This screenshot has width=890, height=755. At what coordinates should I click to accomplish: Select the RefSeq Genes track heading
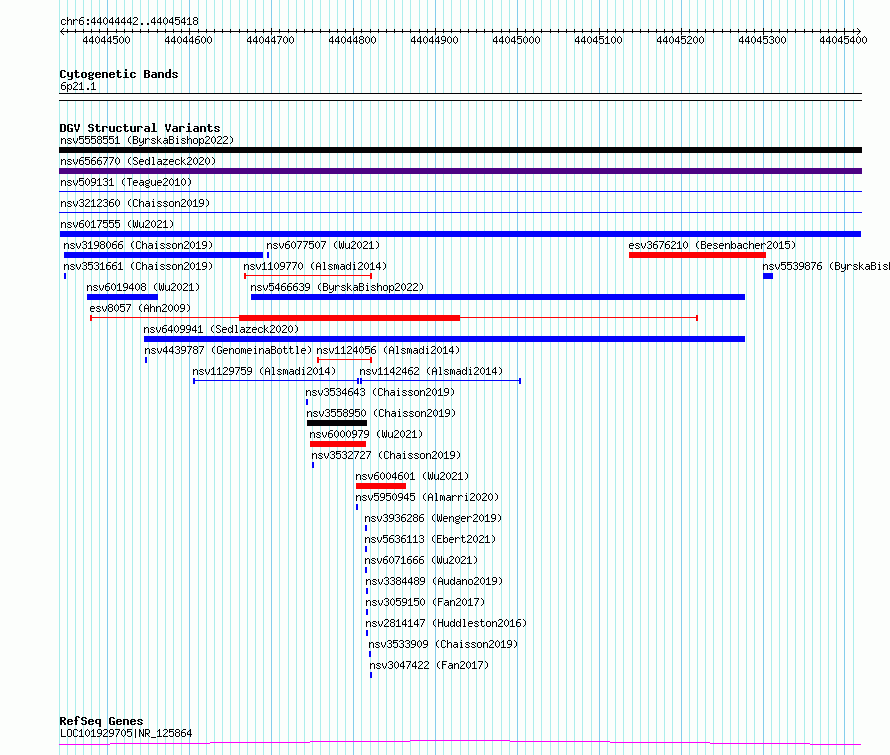pyautogui.click(x=101, y=722)
